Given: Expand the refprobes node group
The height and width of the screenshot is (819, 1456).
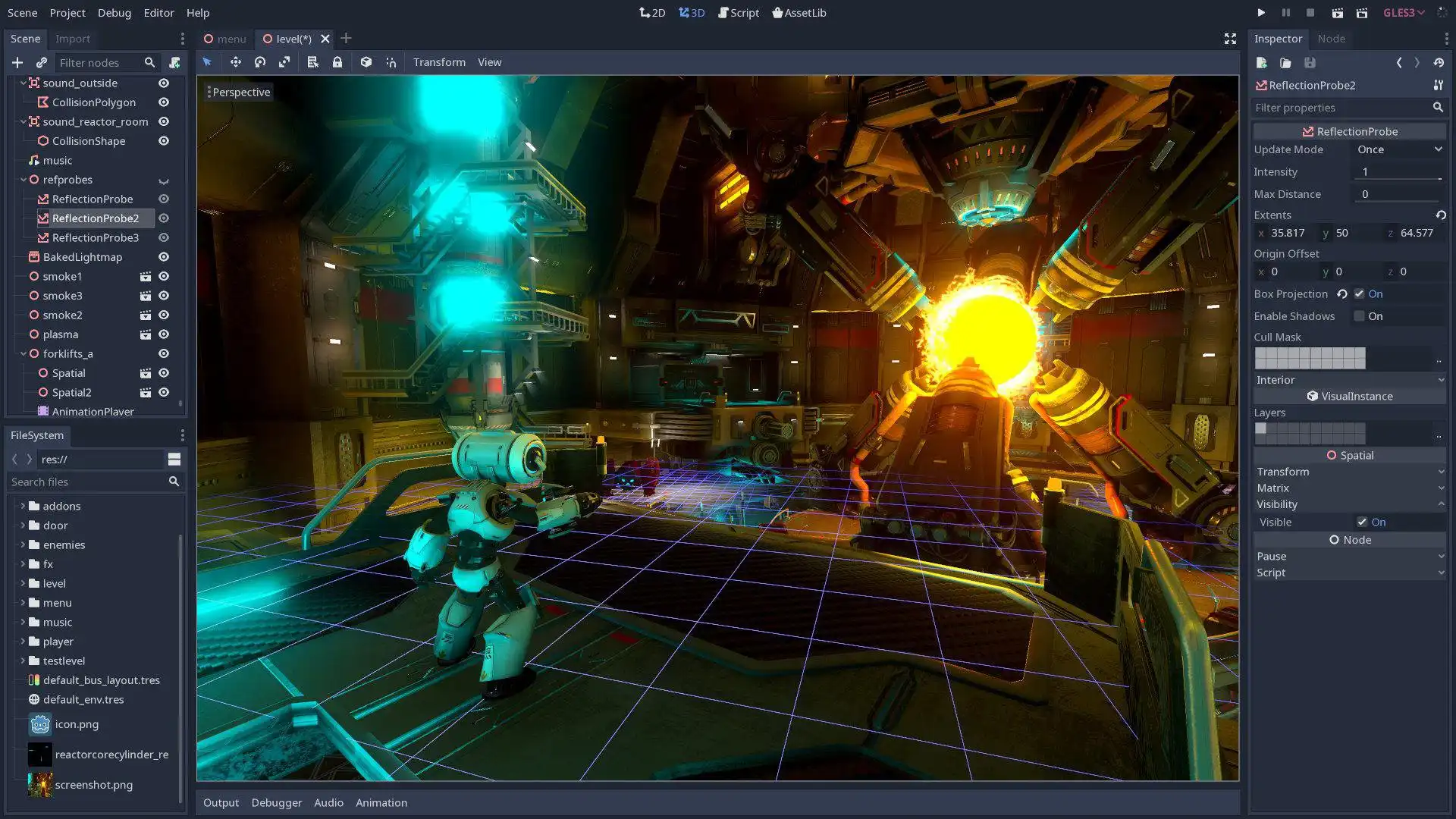Looking at the screenshot, I should 22,179.
